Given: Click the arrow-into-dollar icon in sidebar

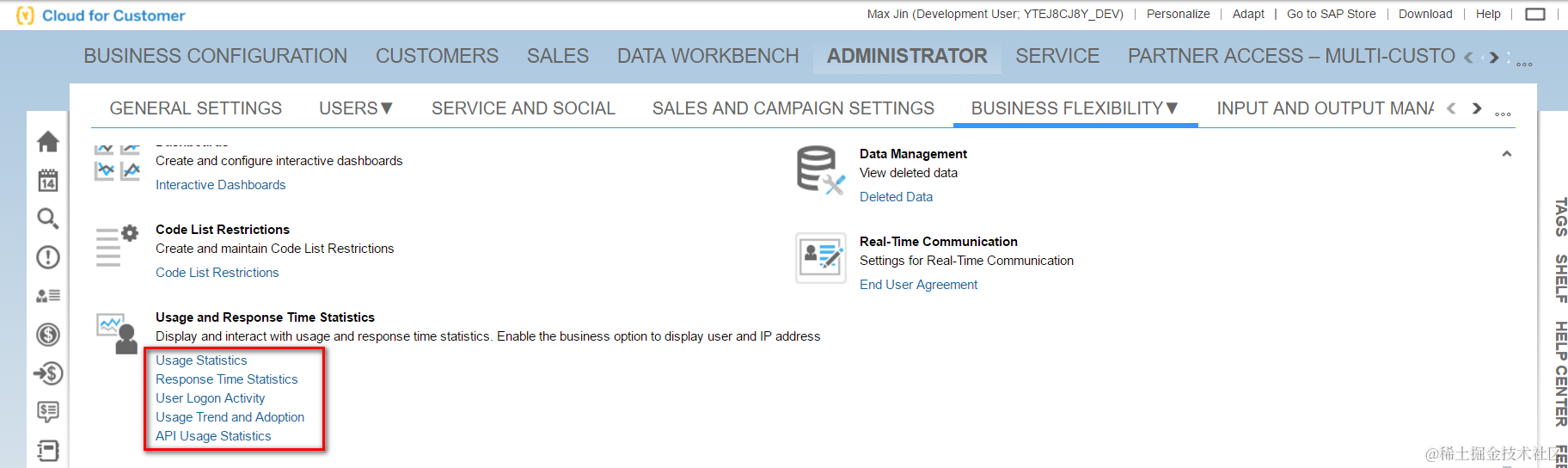Looking at the screenshot, I should (48, 373).
